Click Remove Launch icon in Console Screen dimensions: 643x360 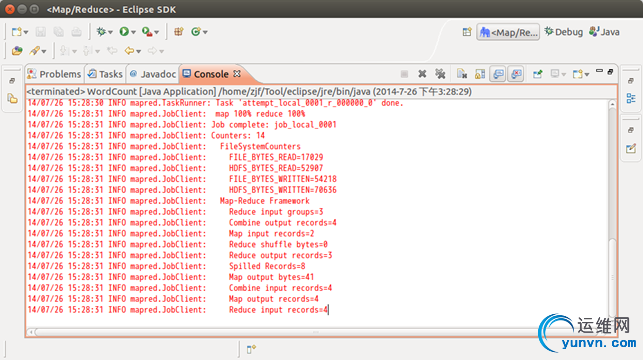pos(422,74)
